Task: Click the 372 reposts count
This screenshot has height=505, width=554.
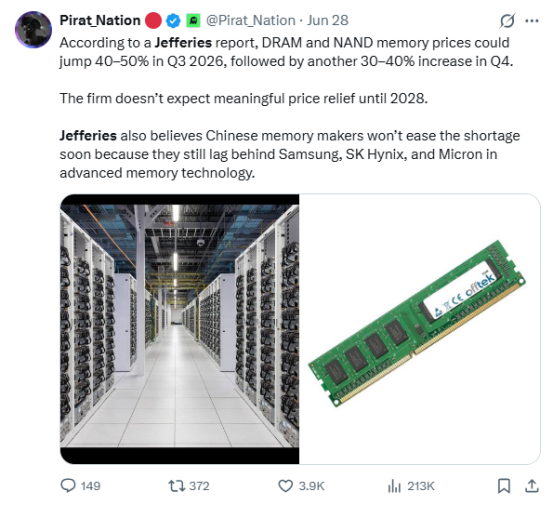Action: click(x=199, y=486)
